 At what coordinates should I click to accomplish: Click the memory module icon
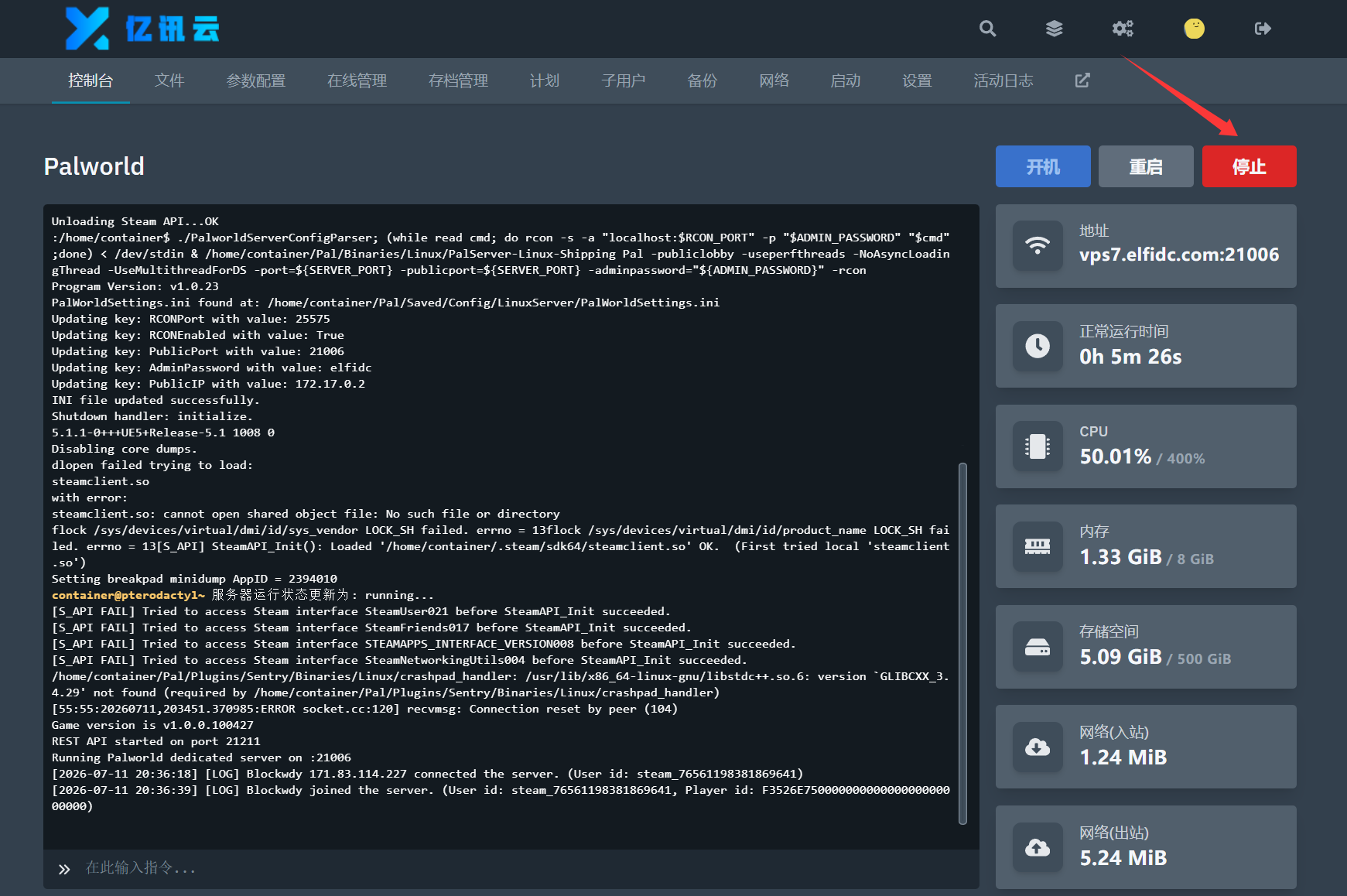1038,546
